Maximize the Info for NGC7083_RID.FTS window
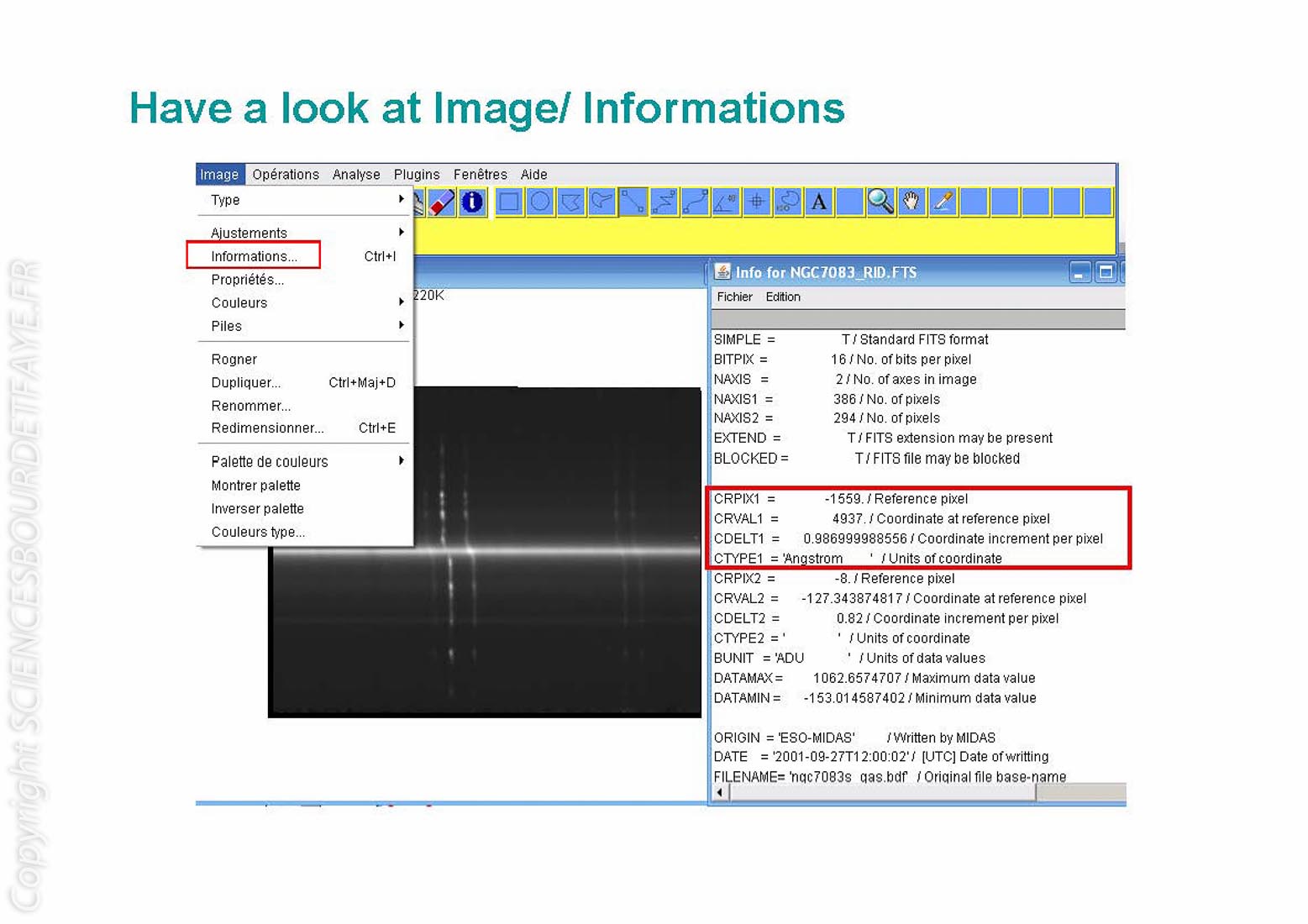1308x924 pixels. [1106, 272]
